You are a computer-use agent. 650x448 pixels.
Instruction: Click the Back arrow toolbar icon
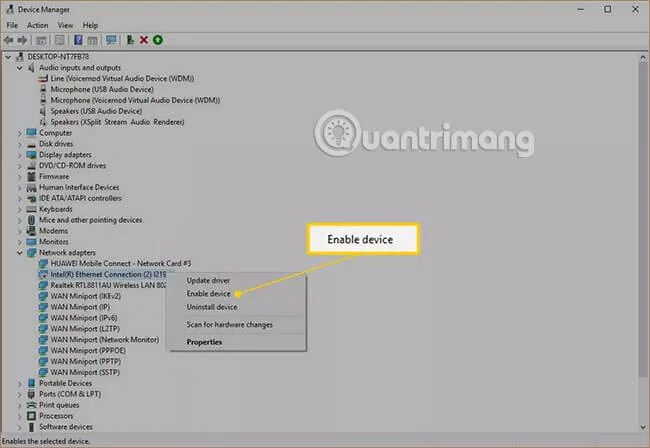pos(8,40)
